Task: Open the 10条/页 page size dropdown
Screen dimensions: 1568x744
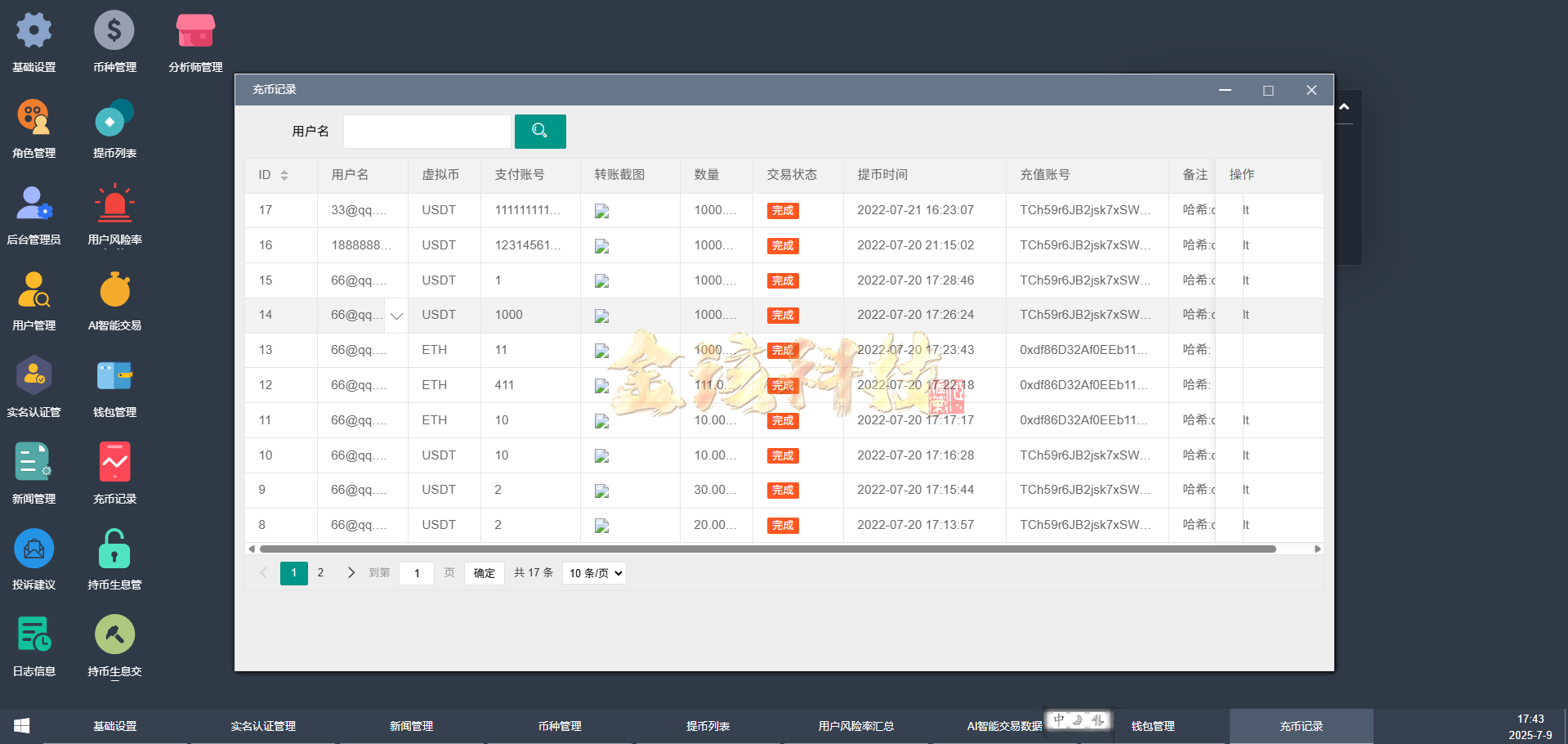Action: coord(594,573)
